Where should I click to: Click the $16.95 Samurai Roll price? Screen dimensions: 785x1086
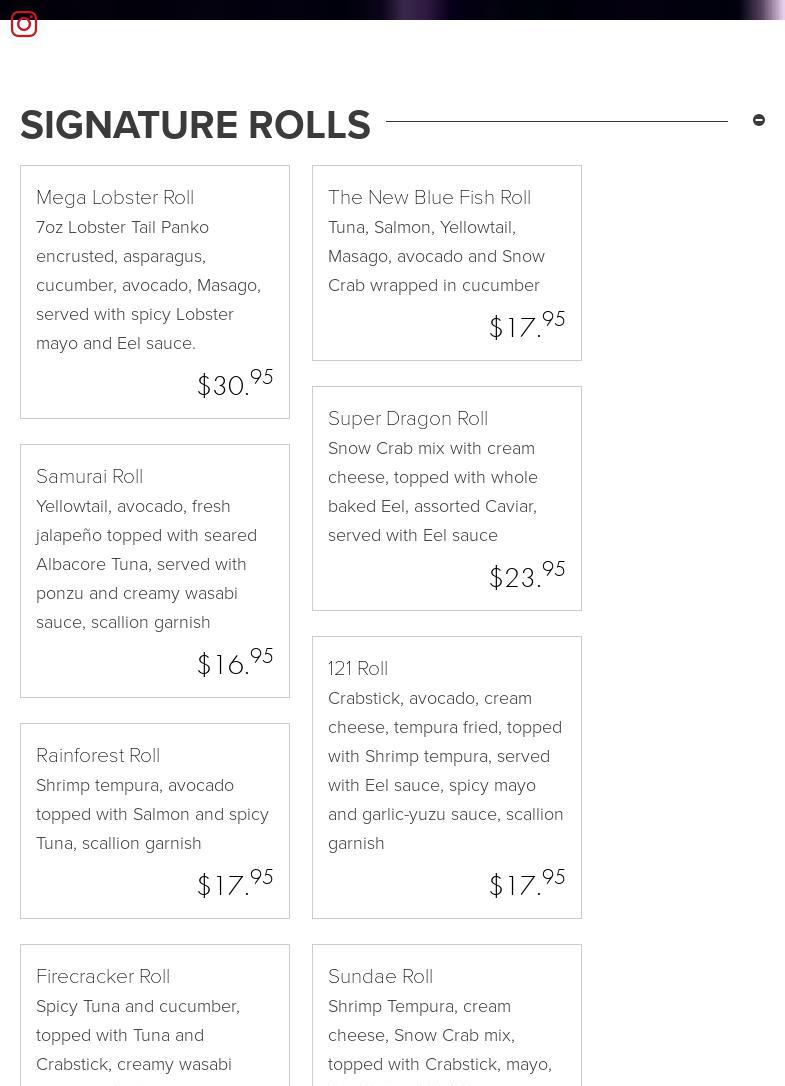[x=235, y=662]
